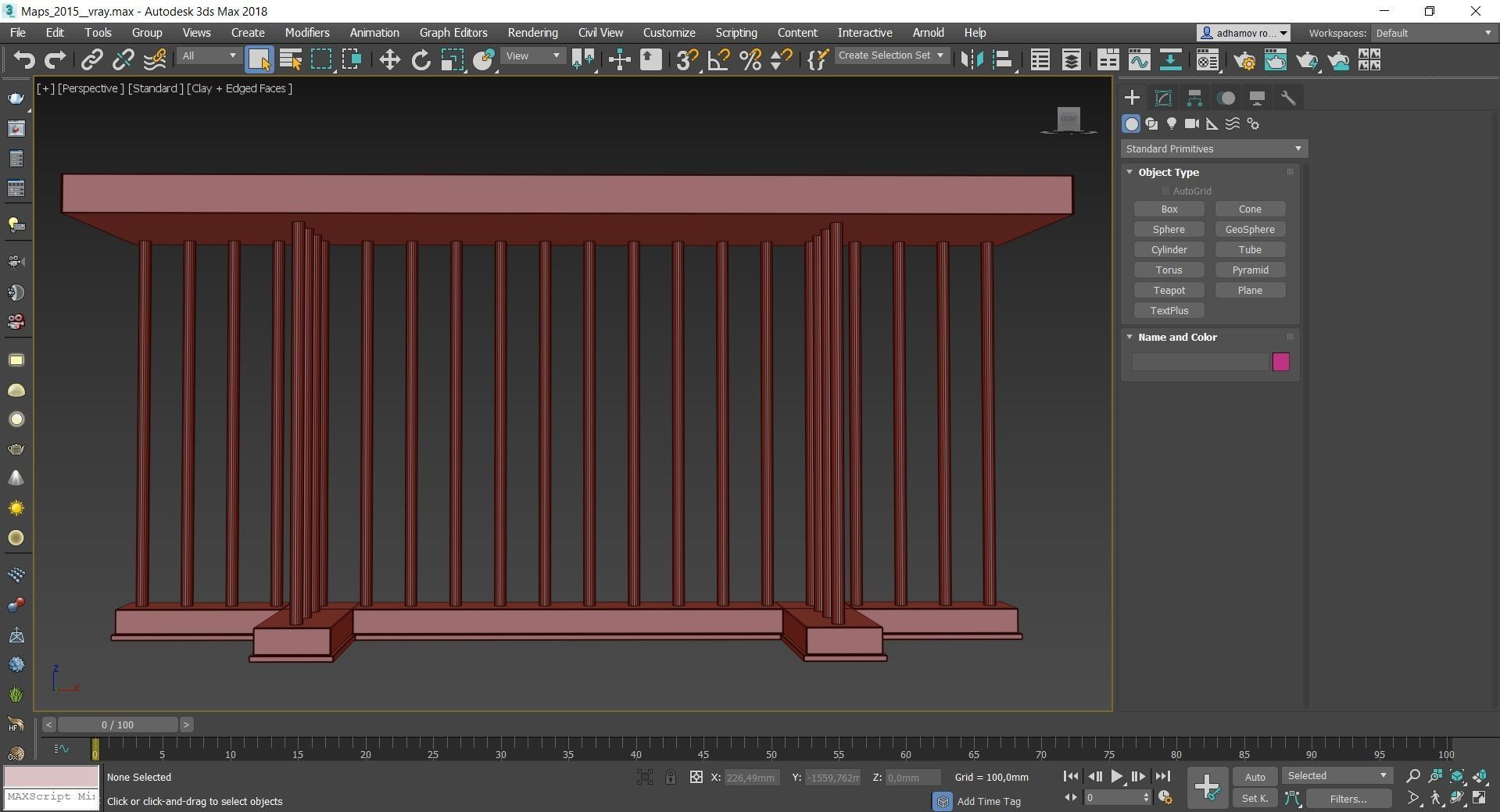Open the Utilities wrench panel

click(1287, 98)
